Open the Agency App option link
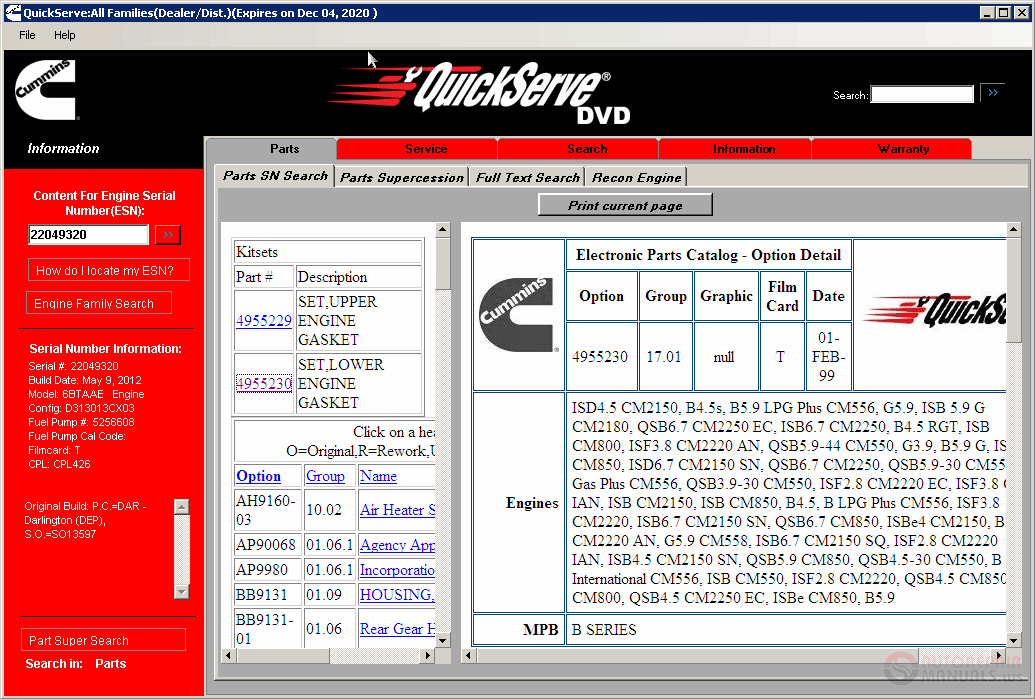 (397, 545)
